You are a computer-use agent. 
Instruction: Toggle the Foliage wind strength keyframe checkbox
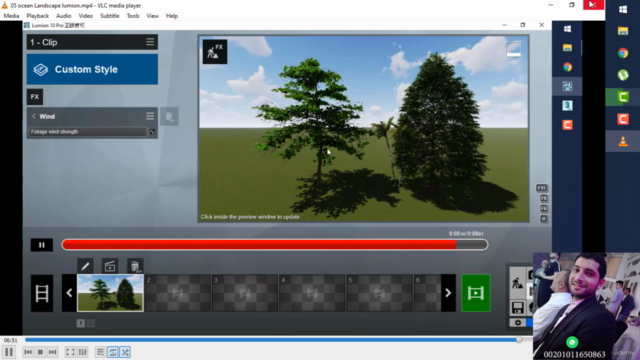pos(153,132)
